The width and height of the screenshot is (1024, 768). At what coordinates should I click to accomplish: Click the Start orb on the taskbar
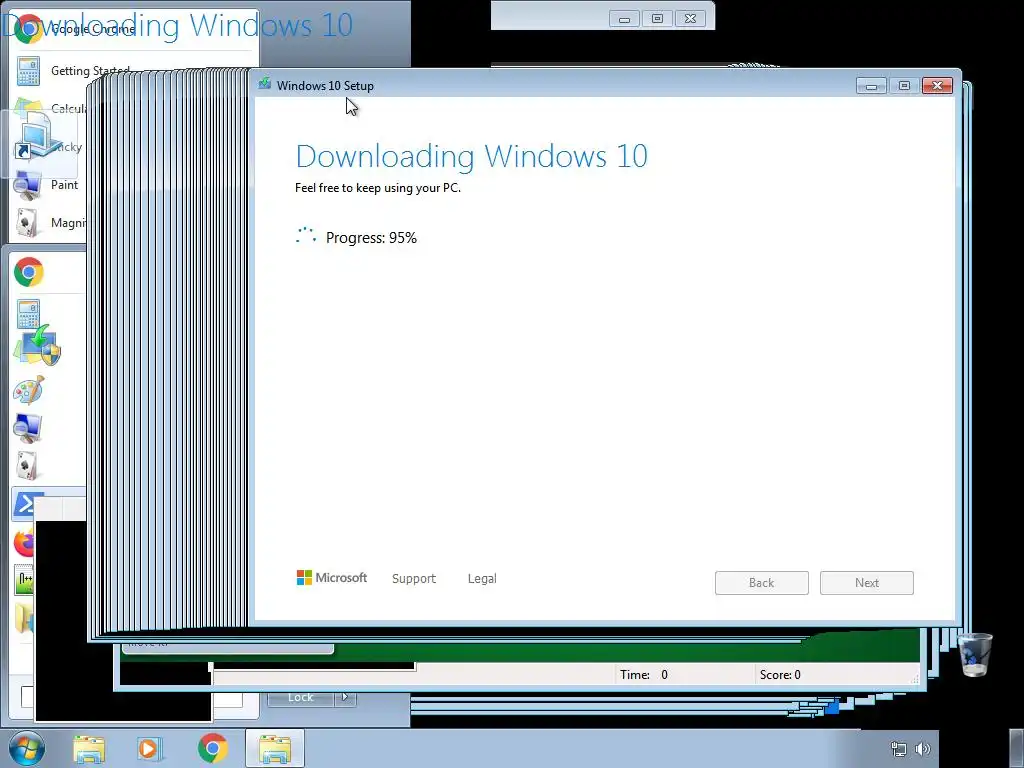pos(26,748)
